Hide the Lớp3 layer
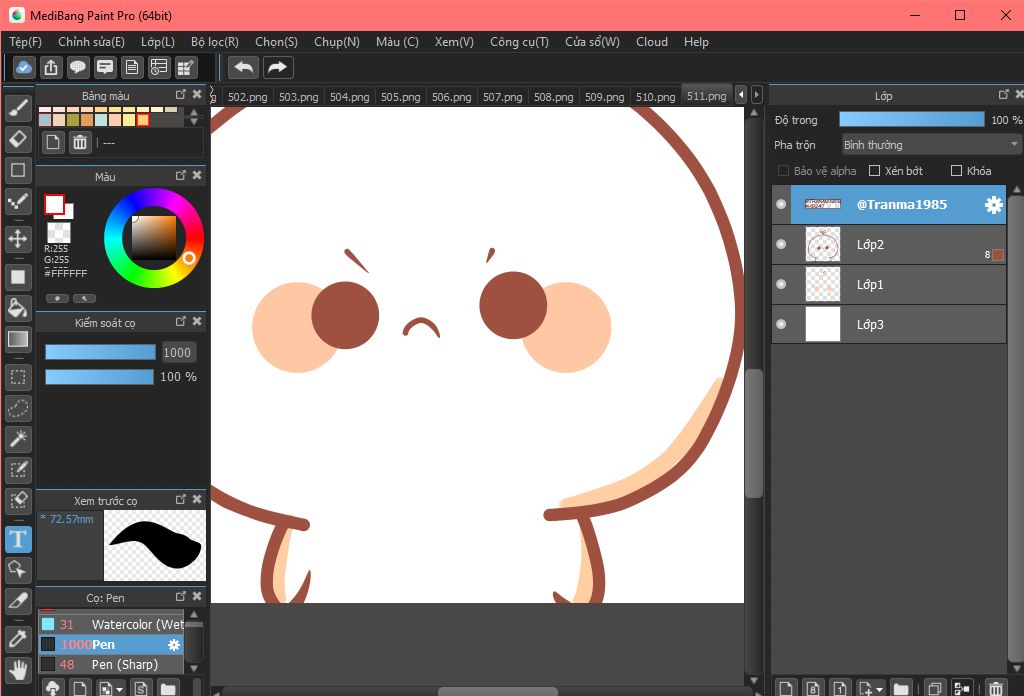 pyautogui.click(x=781, y=324)
